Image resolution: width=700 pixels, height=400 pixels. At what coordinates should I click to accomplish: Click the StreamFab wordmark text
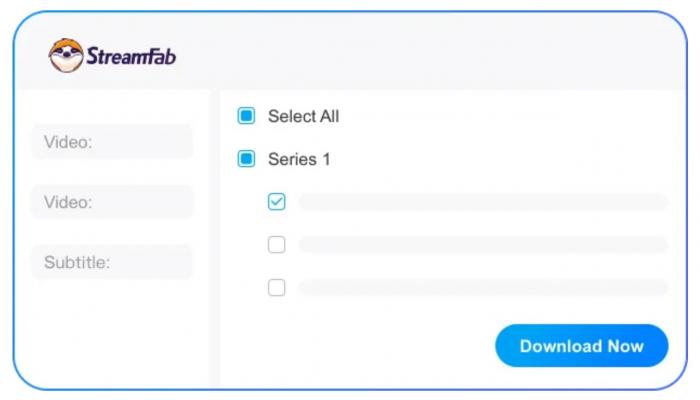coord(131,56)
